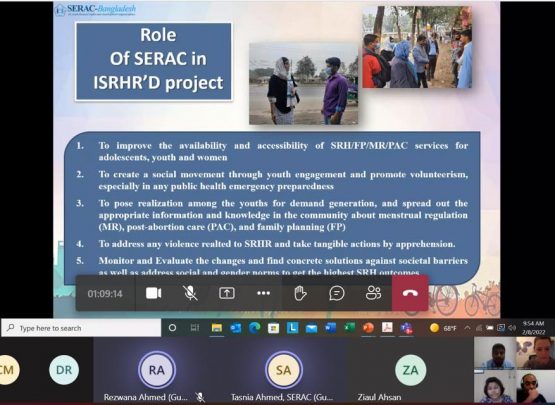Open Word from taskbar
This screenshot has height=405, width=555.
tap(331, 328)
